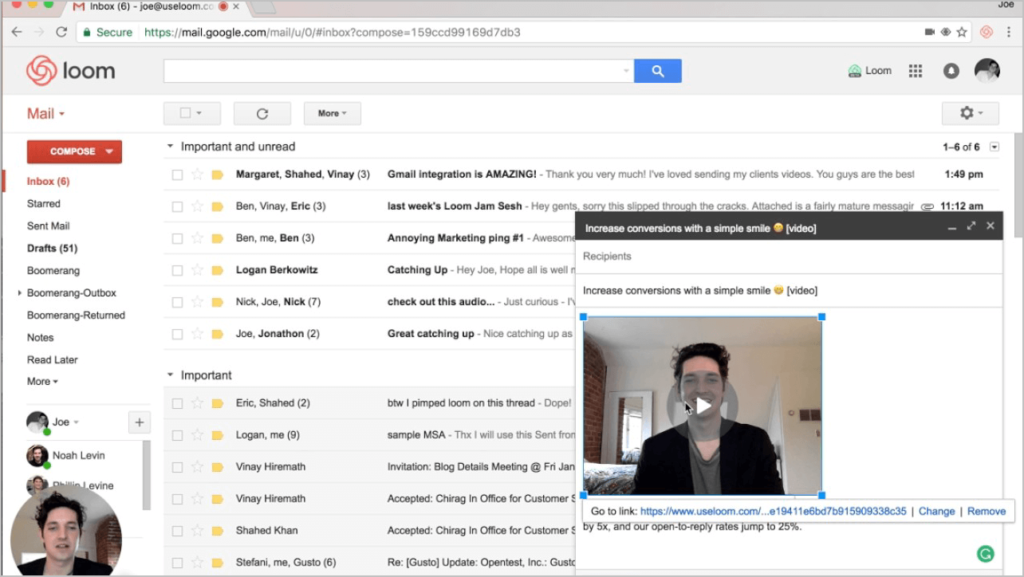Go to the Drafts (51) folder
Image resolution: width=1024 pixels, height=577 pixels.
point(52,248)
